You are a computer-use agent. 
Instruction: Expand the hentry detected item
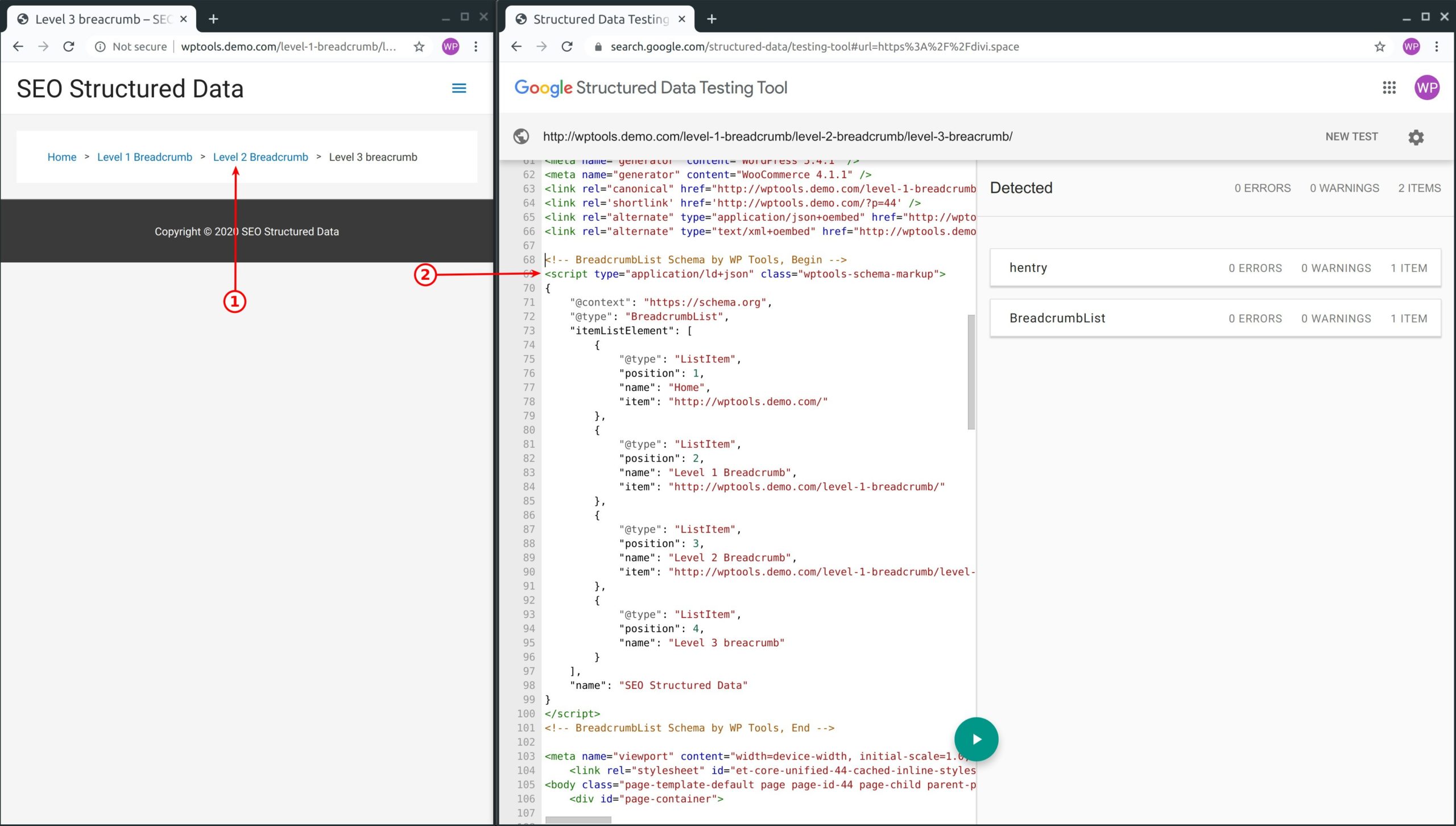(x=1215, y=268)
